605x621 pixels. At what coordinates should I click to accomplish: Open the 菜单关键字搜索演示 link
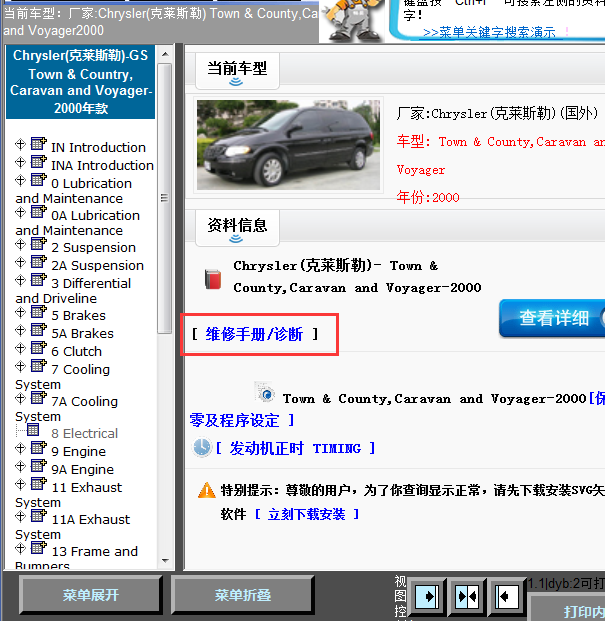click(489, 32)
